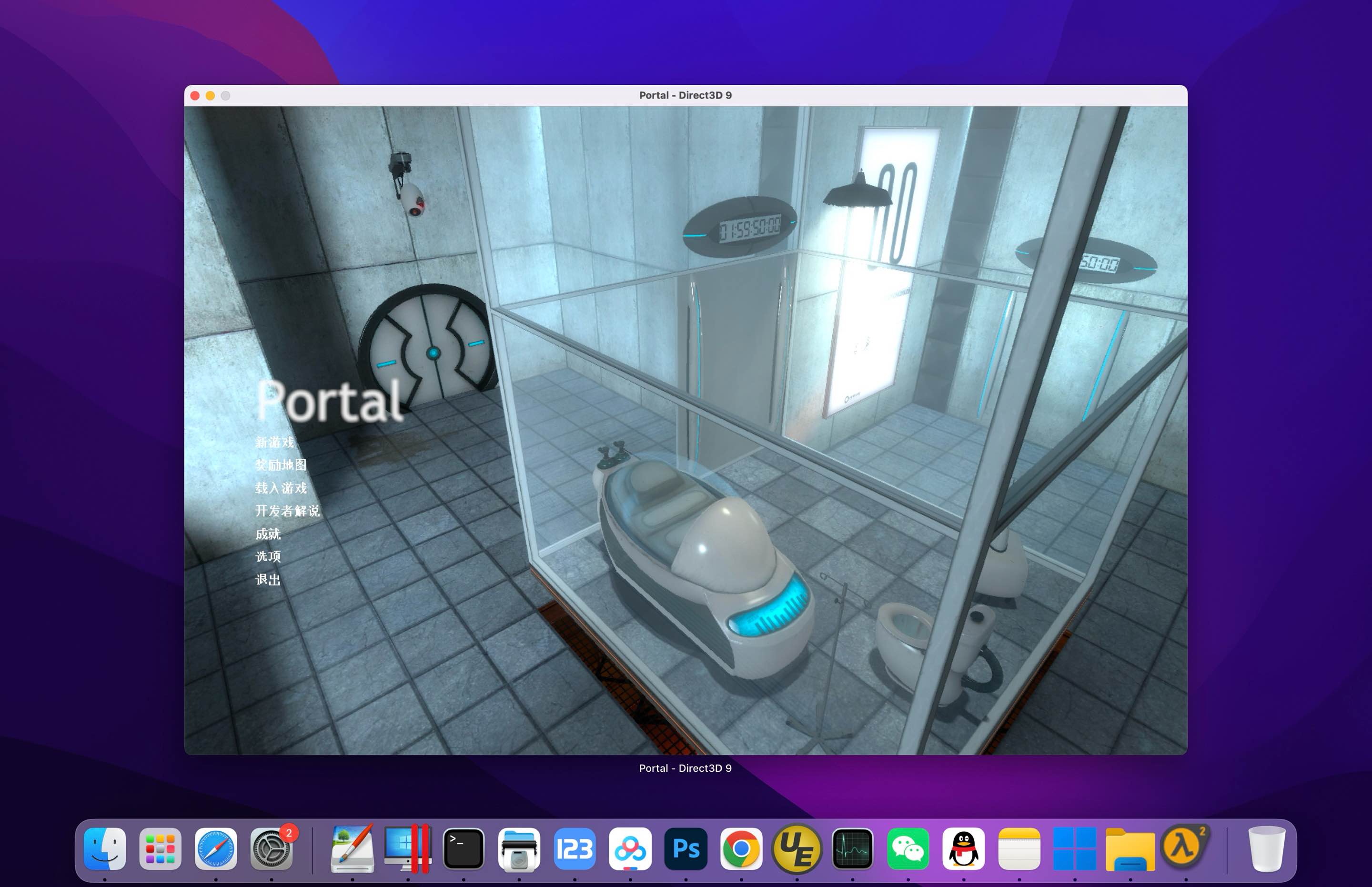Viewport: 1372px width, 887px height.
Task: Open Windows File Explorer folder icon
Action: click(x=1130, y=849)
